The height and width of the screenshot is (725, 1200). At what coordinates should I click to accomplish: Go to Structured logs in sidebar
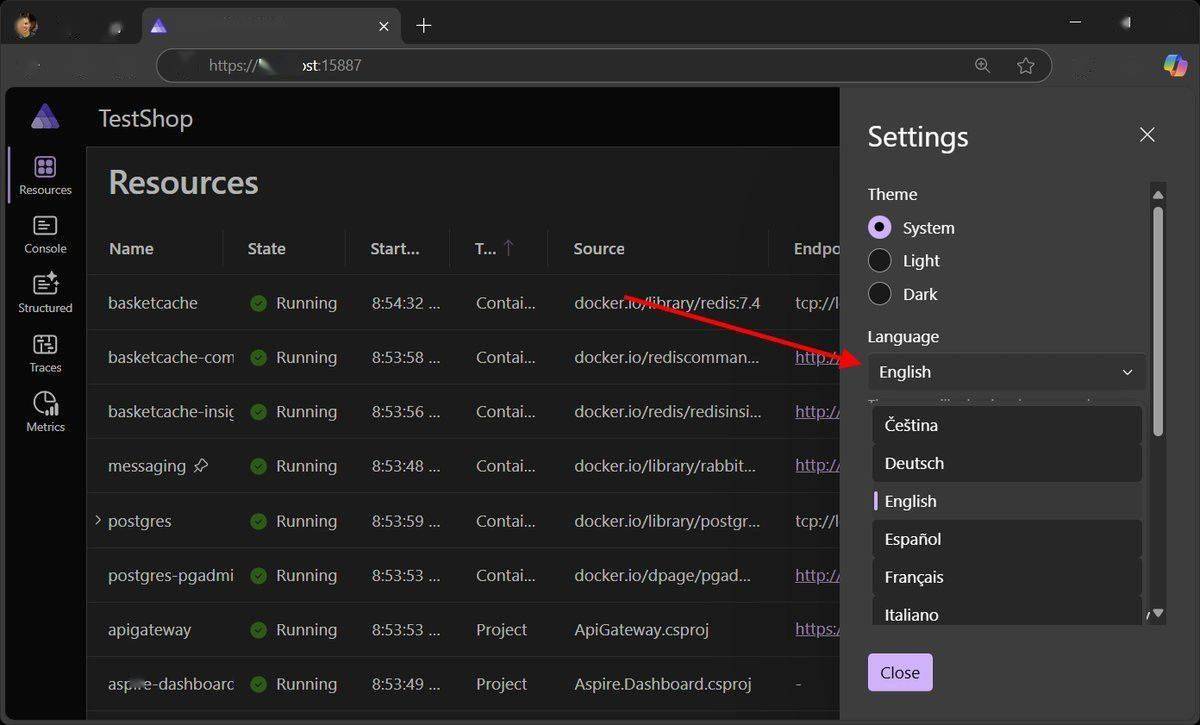[x=45, y=293]
